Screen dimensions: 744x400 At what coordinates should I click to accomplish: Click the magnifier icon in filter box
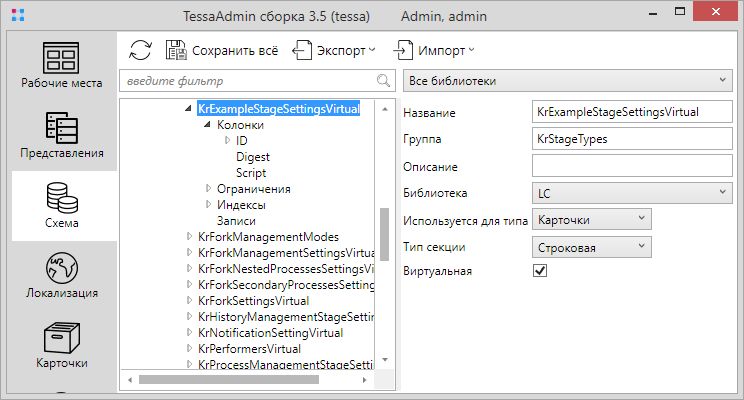[x=383, y=80]
